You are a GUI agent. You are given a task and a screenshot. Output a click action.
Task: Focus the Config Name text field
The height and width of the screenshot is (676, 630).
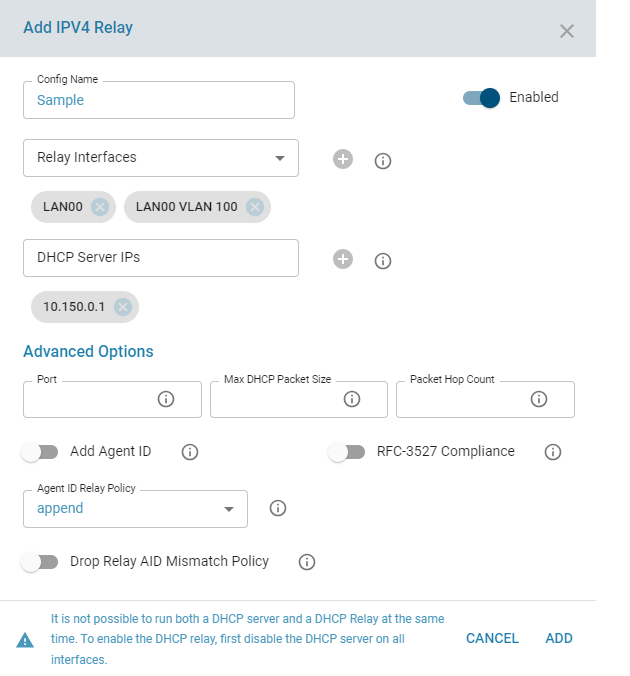click(x=159, y=100)
